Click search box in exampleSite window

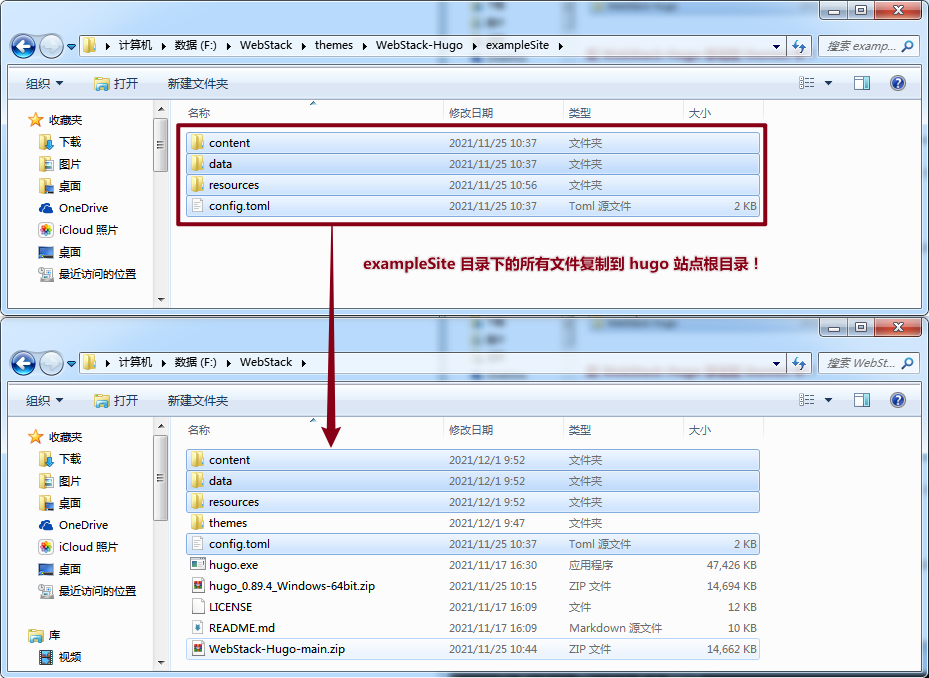click(x=867, y=46)
